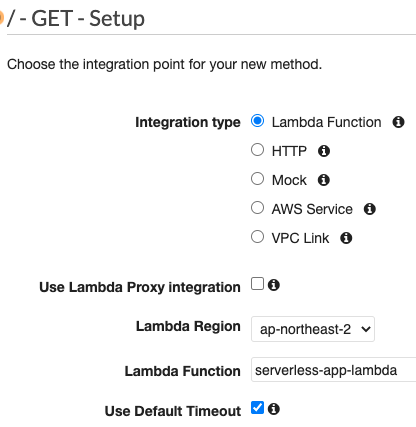
Task: Open the Lambda Region dropdown
Action: 313,329
